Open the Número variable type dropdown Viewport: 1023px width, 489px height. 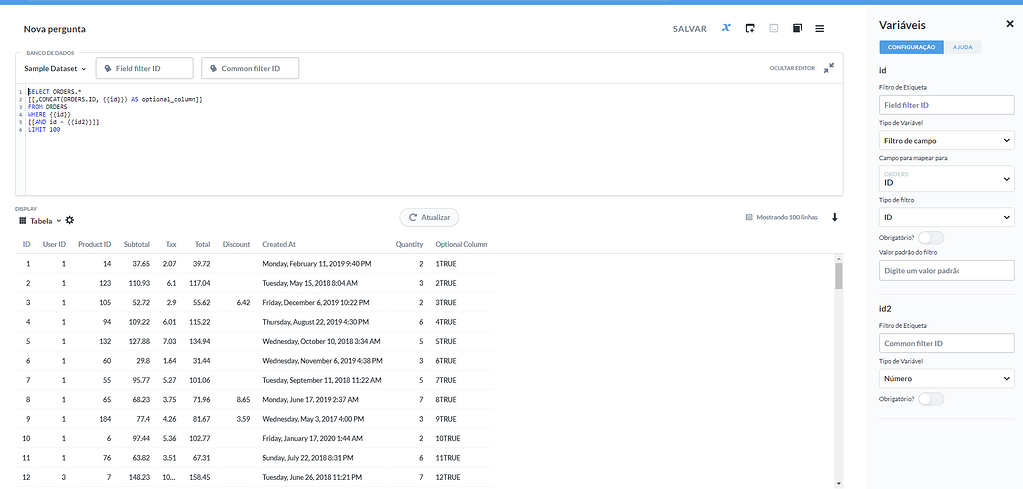[947, 378]
